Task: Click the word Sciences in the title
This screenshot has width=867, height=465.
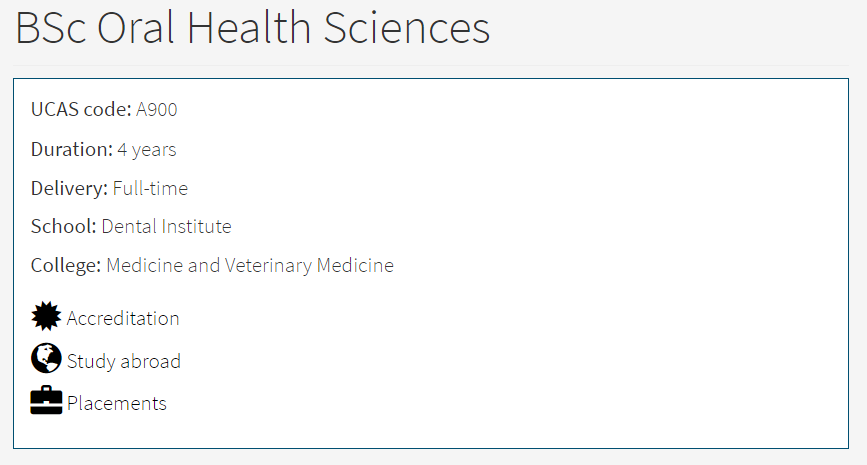Action: click(407, 28)
